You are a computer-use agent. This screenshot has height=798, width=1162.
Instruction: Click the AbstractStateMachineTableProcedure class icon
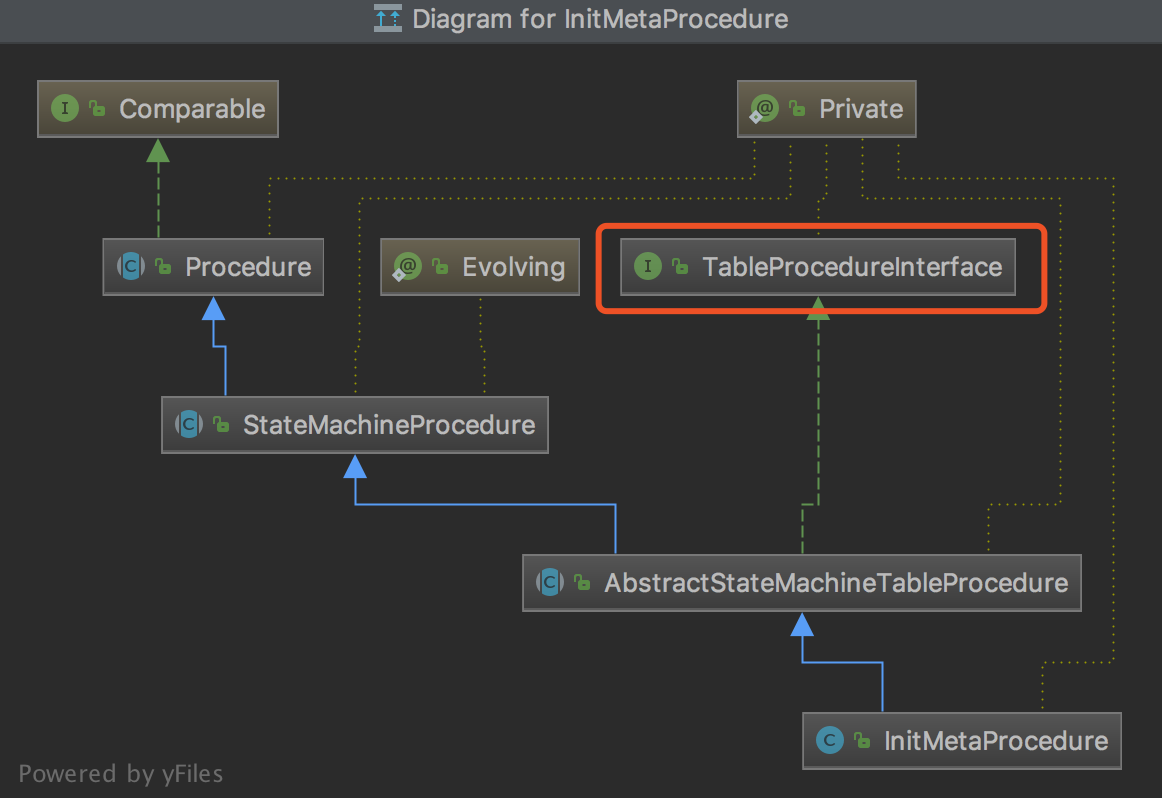[x=550, y=583]
